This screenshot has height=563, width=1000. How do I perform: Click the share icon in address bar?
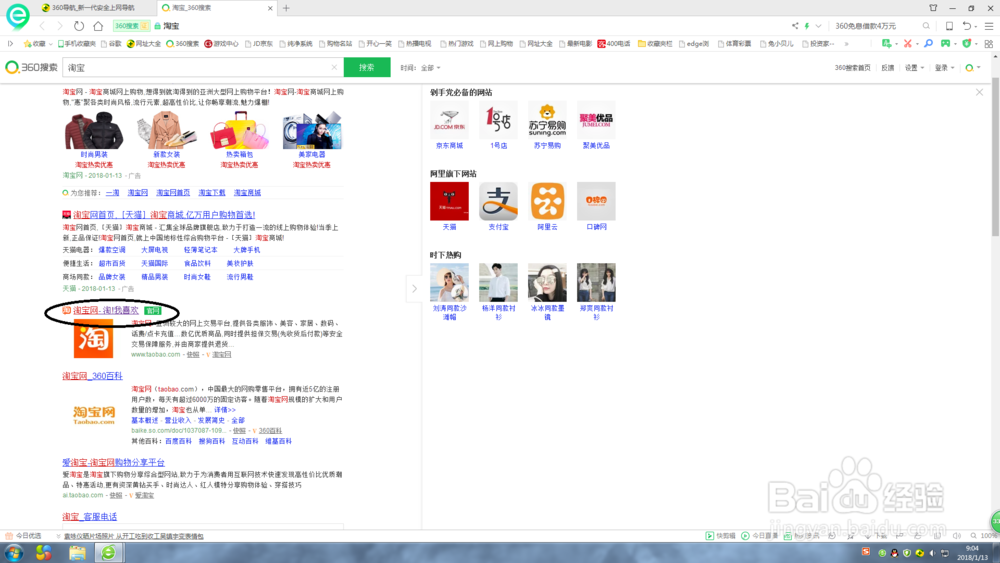click(795, 26)
